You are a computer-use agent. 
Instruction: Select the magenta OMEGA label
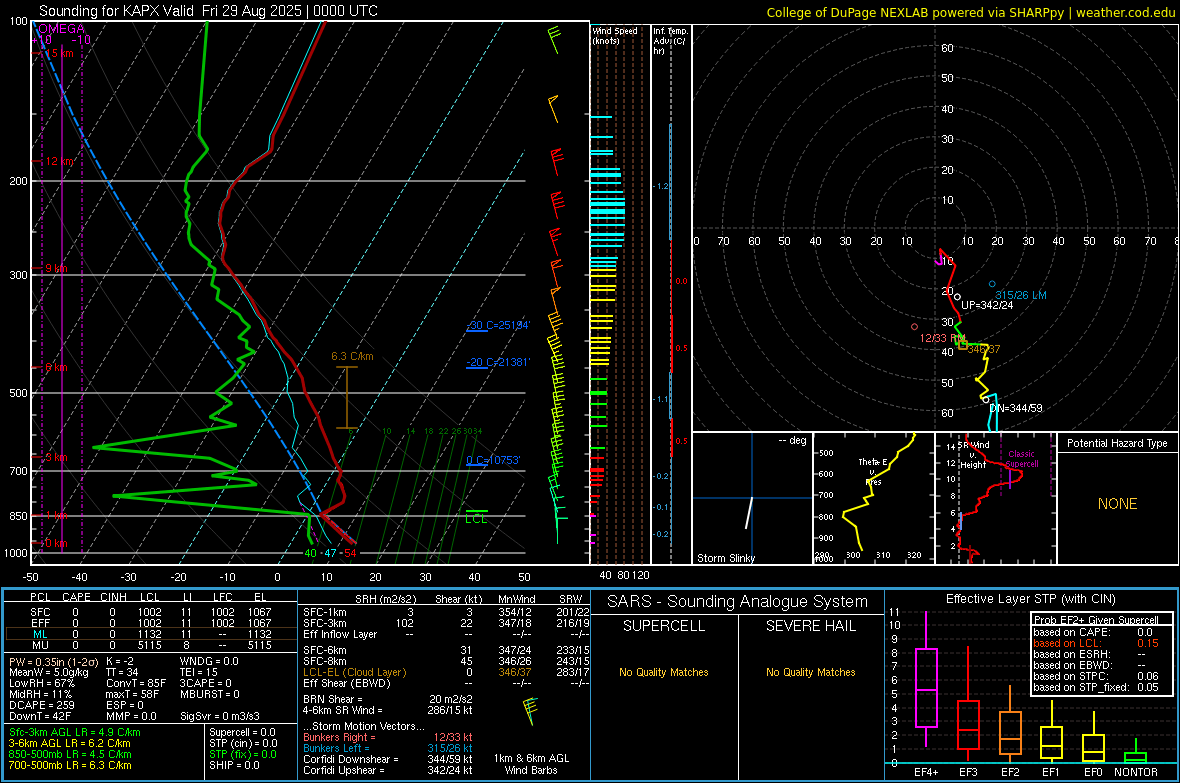point(62,29)
